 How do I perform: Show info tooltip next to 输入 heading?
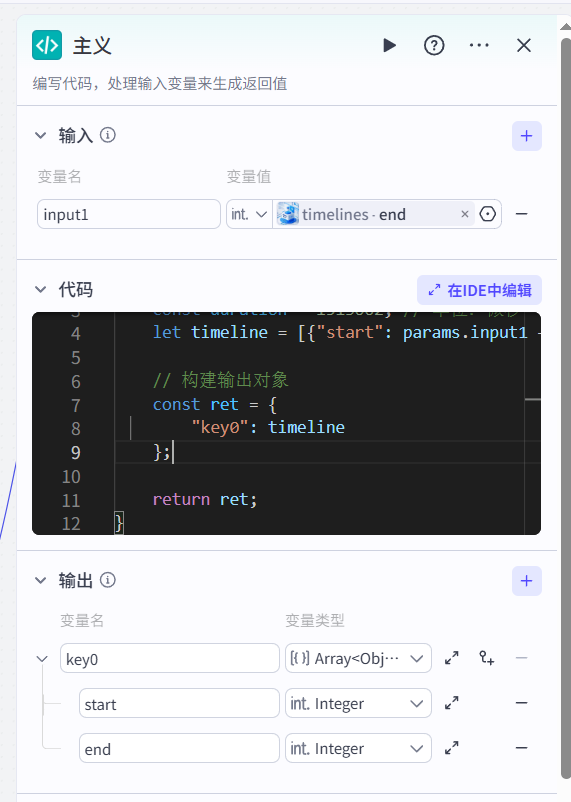[107, 135]
